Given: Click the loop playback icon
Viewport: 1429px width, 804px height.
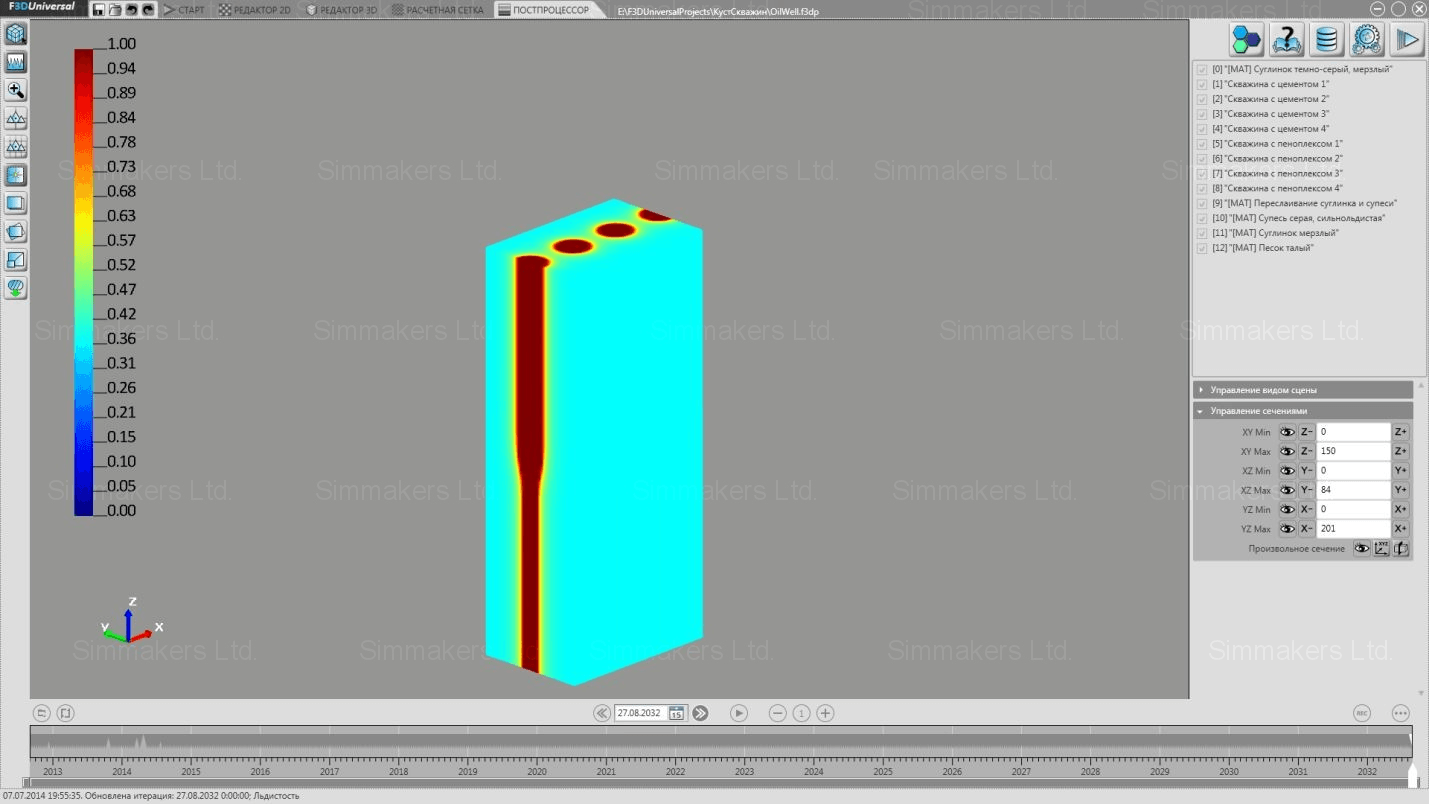Looking at the screenshot, I should click(42, 713).
